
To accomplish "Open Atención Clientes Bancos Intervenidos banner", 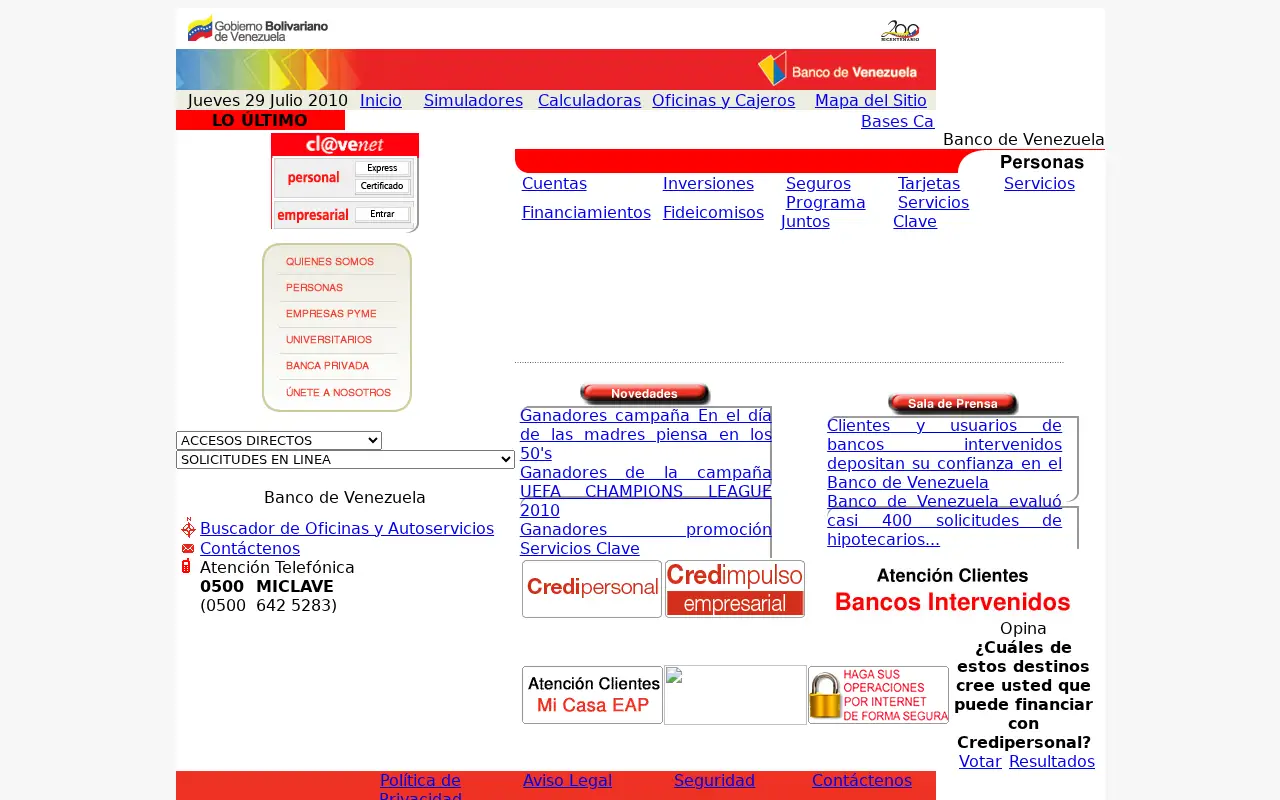I will pos(952,590).
